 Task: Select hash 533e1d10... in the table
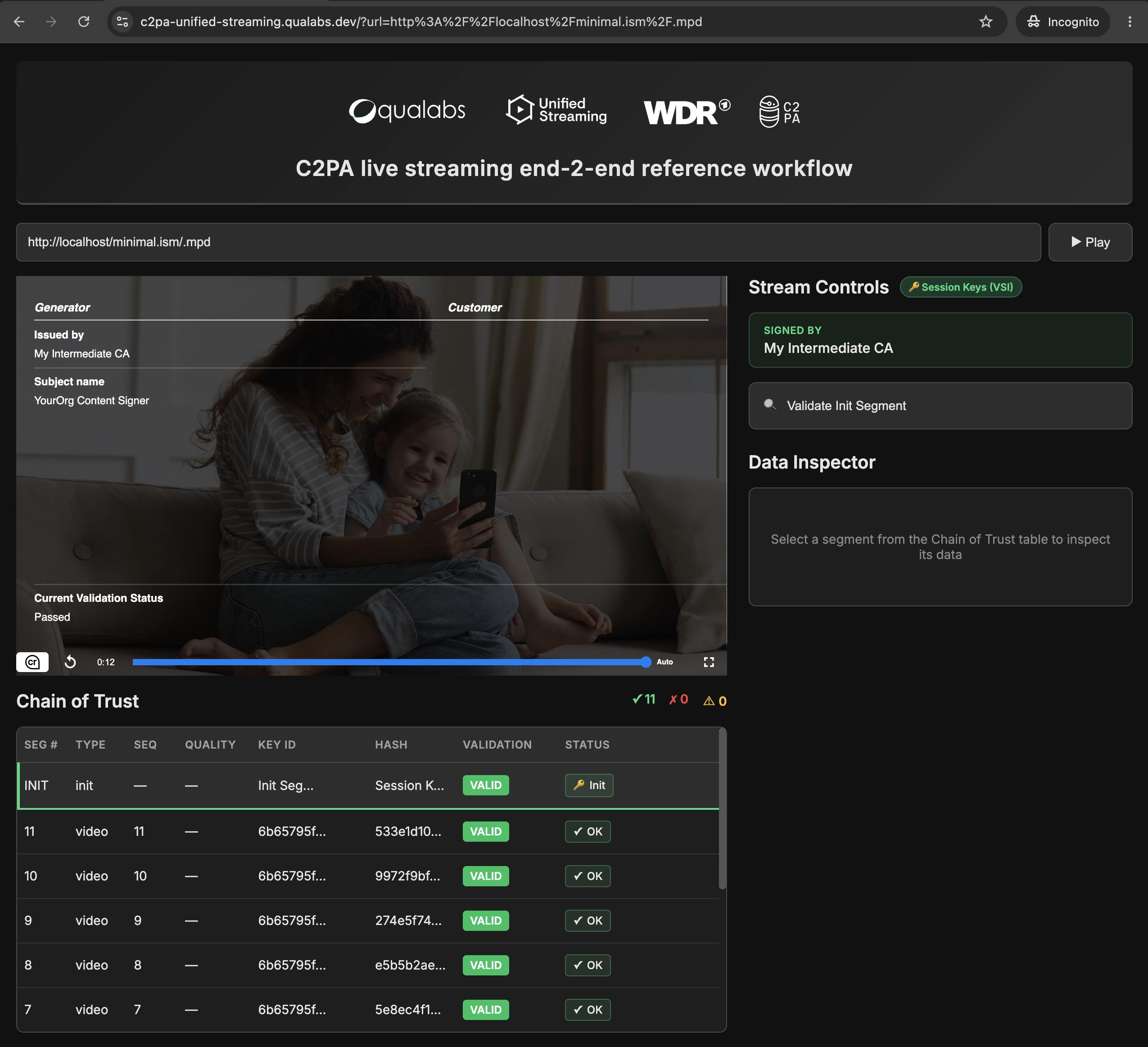(x=408, y=832)
